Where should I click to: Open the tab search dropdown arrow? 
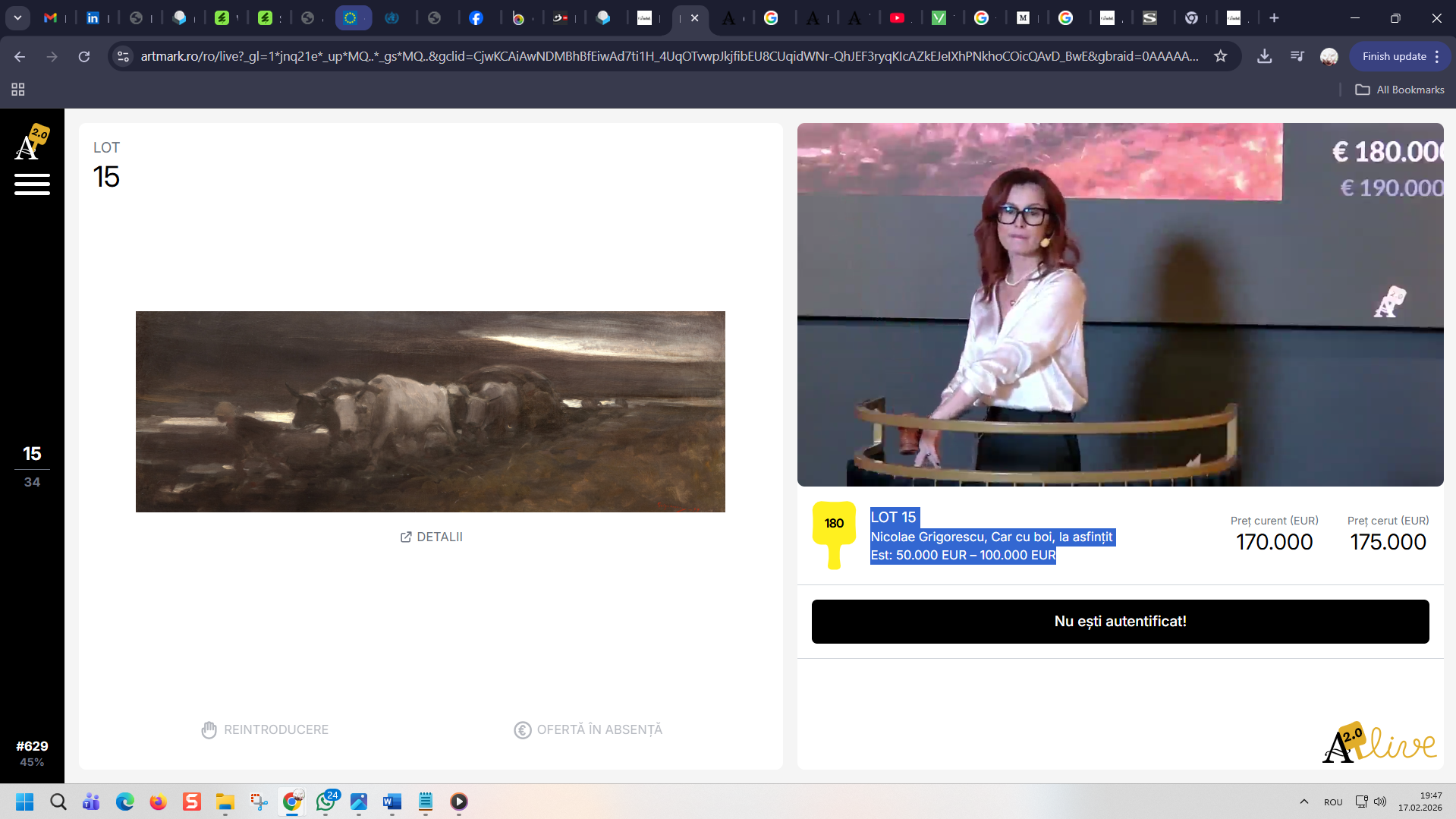click(x=17, y=17)
